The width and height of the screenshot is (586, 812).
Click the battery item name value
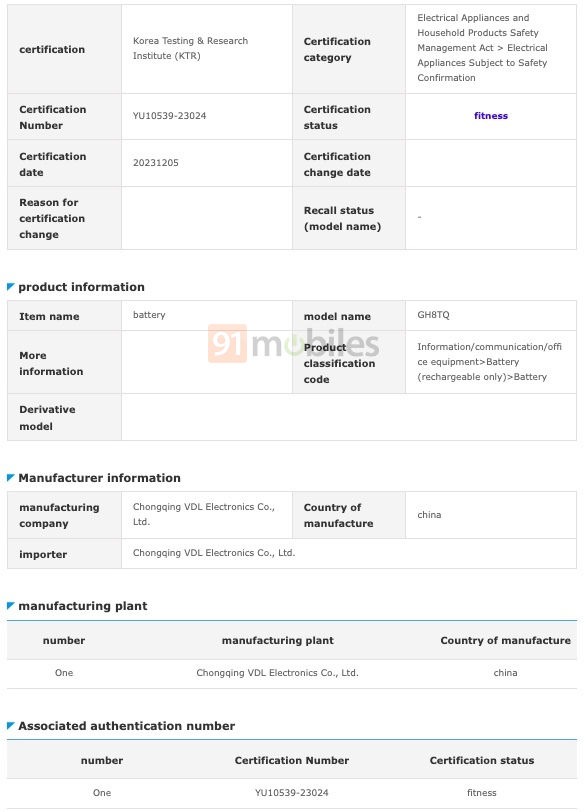[x=149, y=315]
